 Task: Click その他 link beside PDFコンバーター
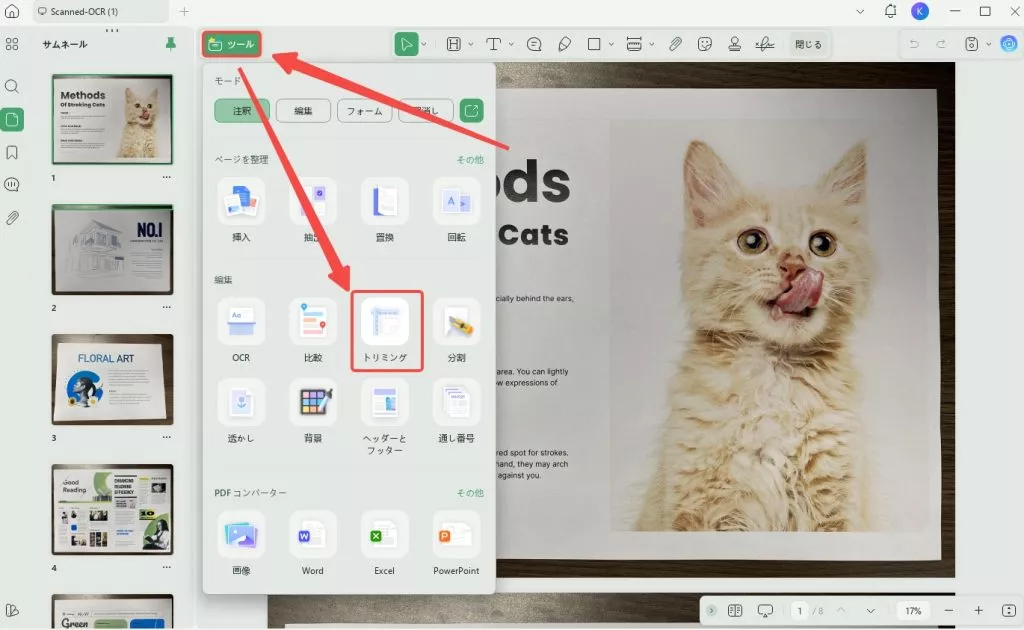tap(470, 493)
